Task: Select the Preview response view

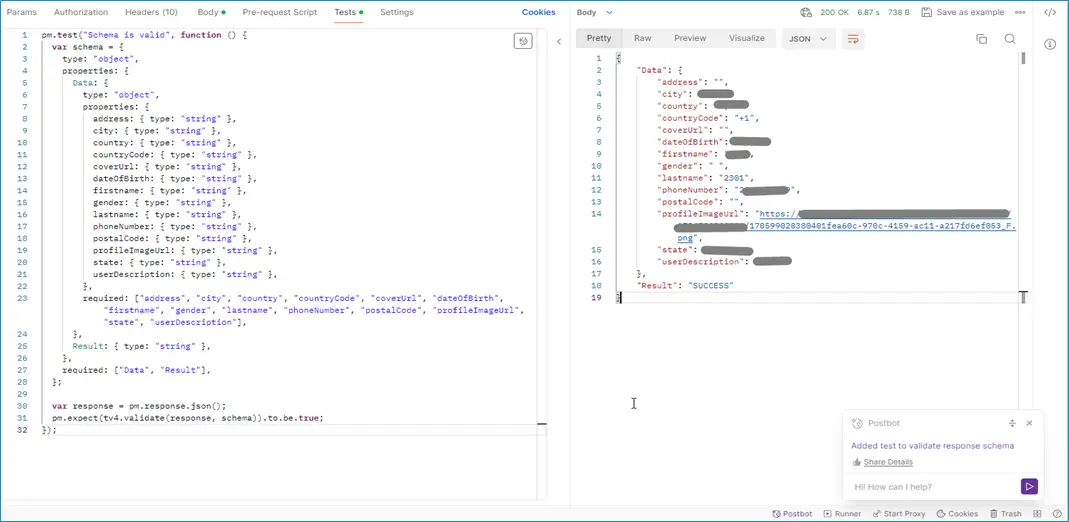Action: pos(690,39)
